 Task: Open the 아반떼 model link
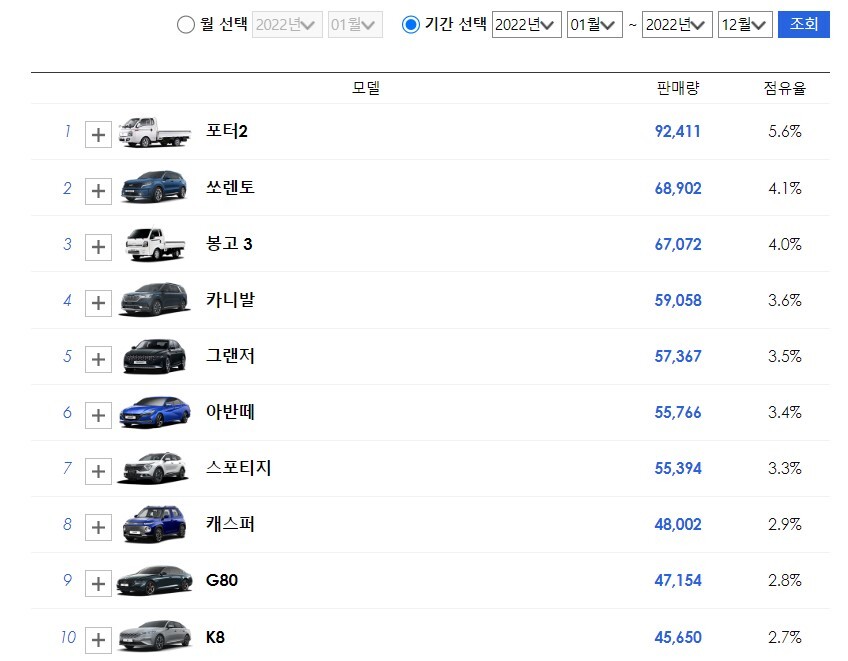click(x=230, y=412)
